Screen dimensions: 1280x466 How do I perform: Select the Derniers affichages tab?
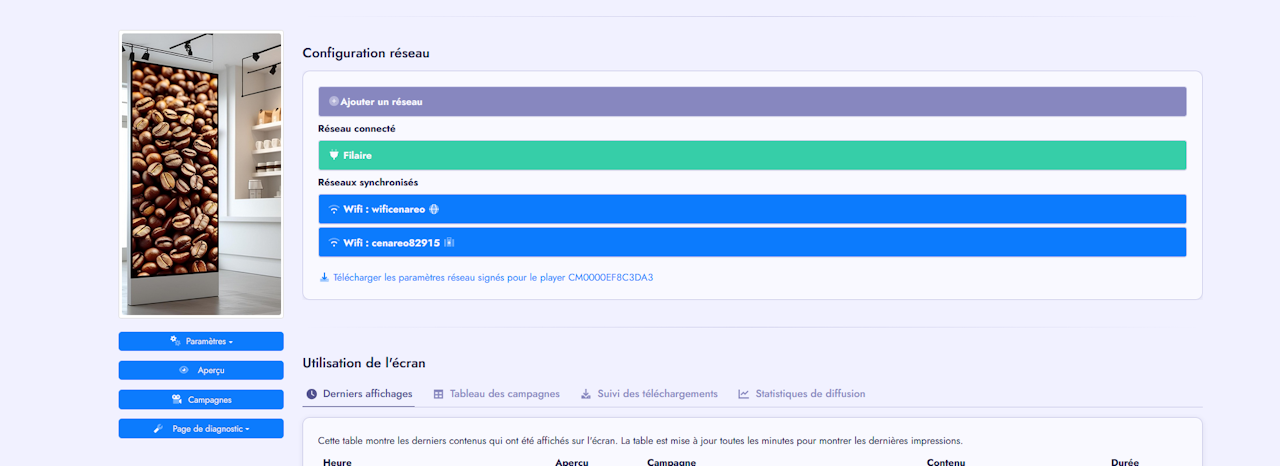point(359,394)
